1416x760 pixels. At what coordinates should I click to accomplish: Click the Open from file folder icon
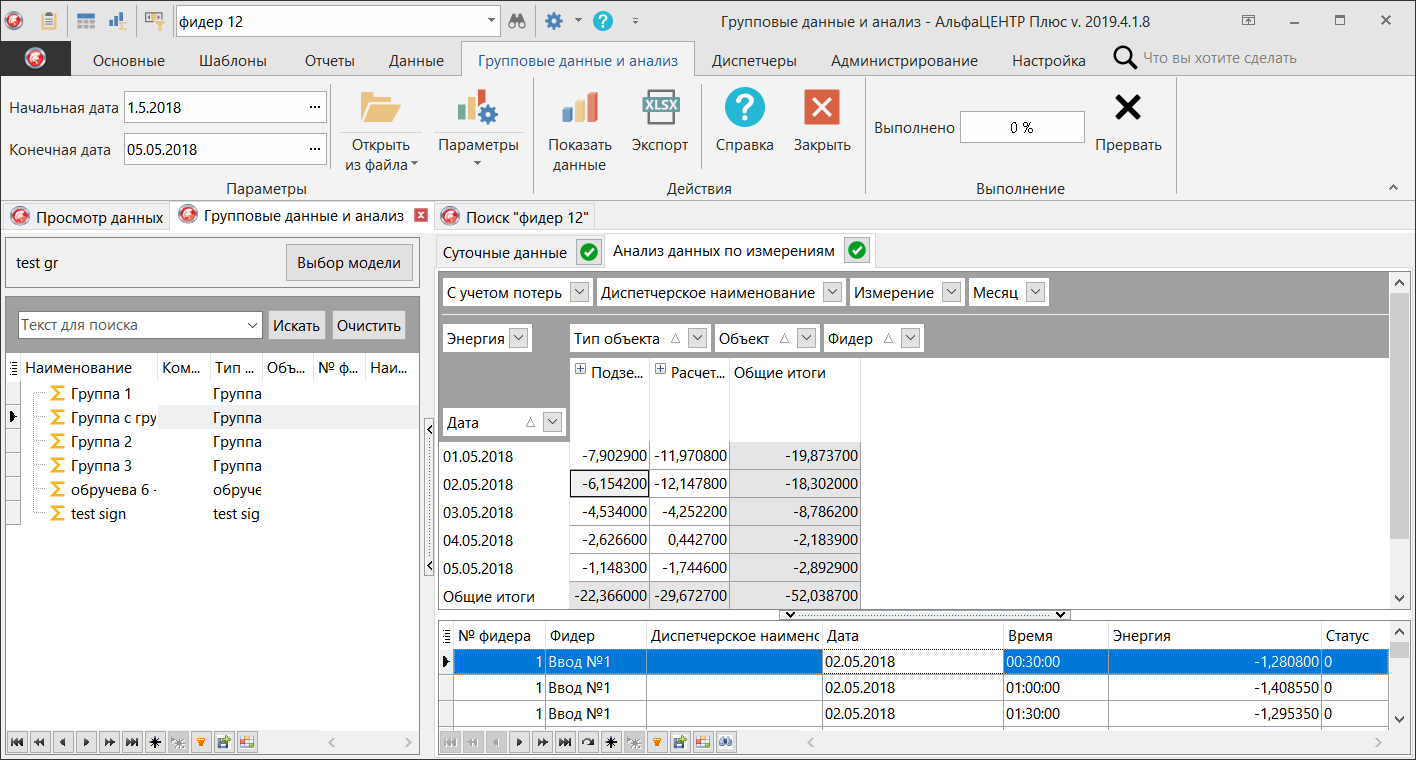click(x=380, y=108)
